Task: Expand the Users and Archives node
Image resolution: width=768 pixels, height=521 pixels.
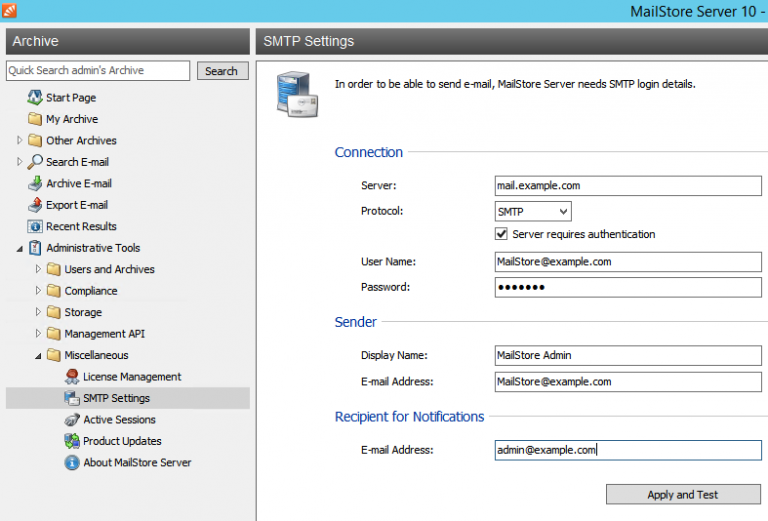Action: point(38,269)
